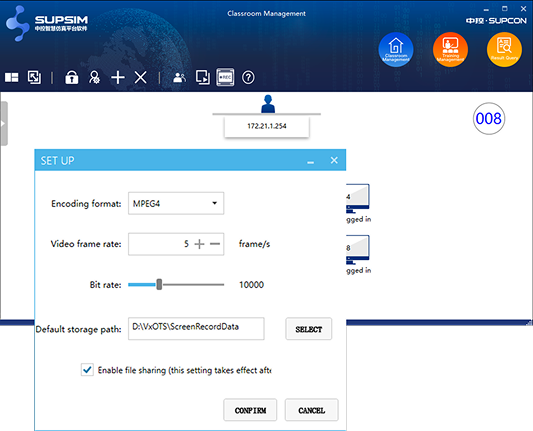Click the SET UP dialog title
533x431 pixels.
click(x=57, y=161)
